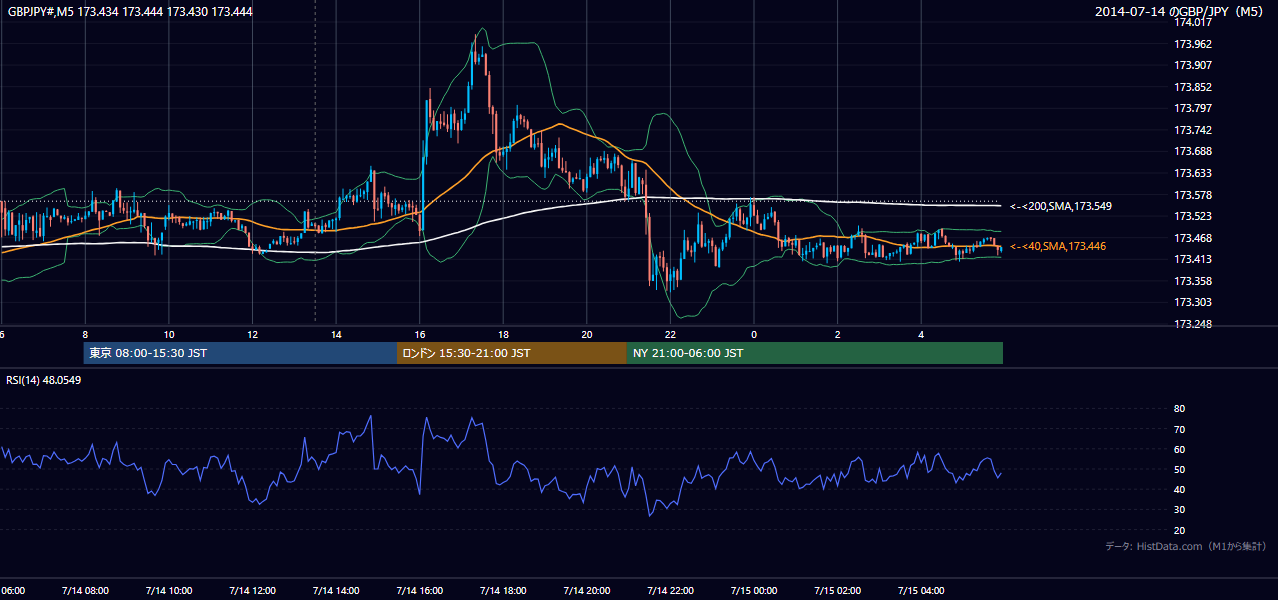The image size is (1278, 600).
Task: Click the RSI 60 level label
Action: click(1179, 450)
